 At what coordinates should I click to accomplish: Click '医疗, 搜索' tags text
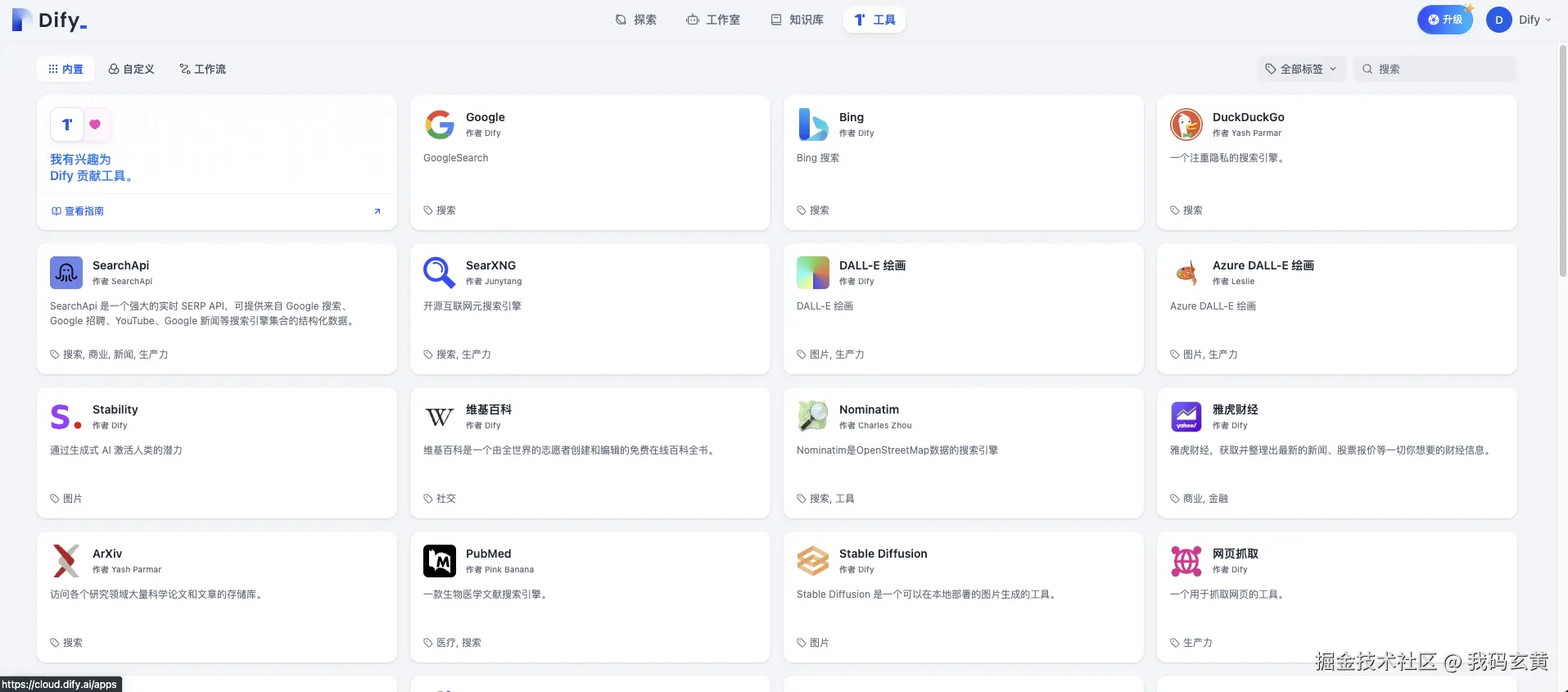[459, 643]
